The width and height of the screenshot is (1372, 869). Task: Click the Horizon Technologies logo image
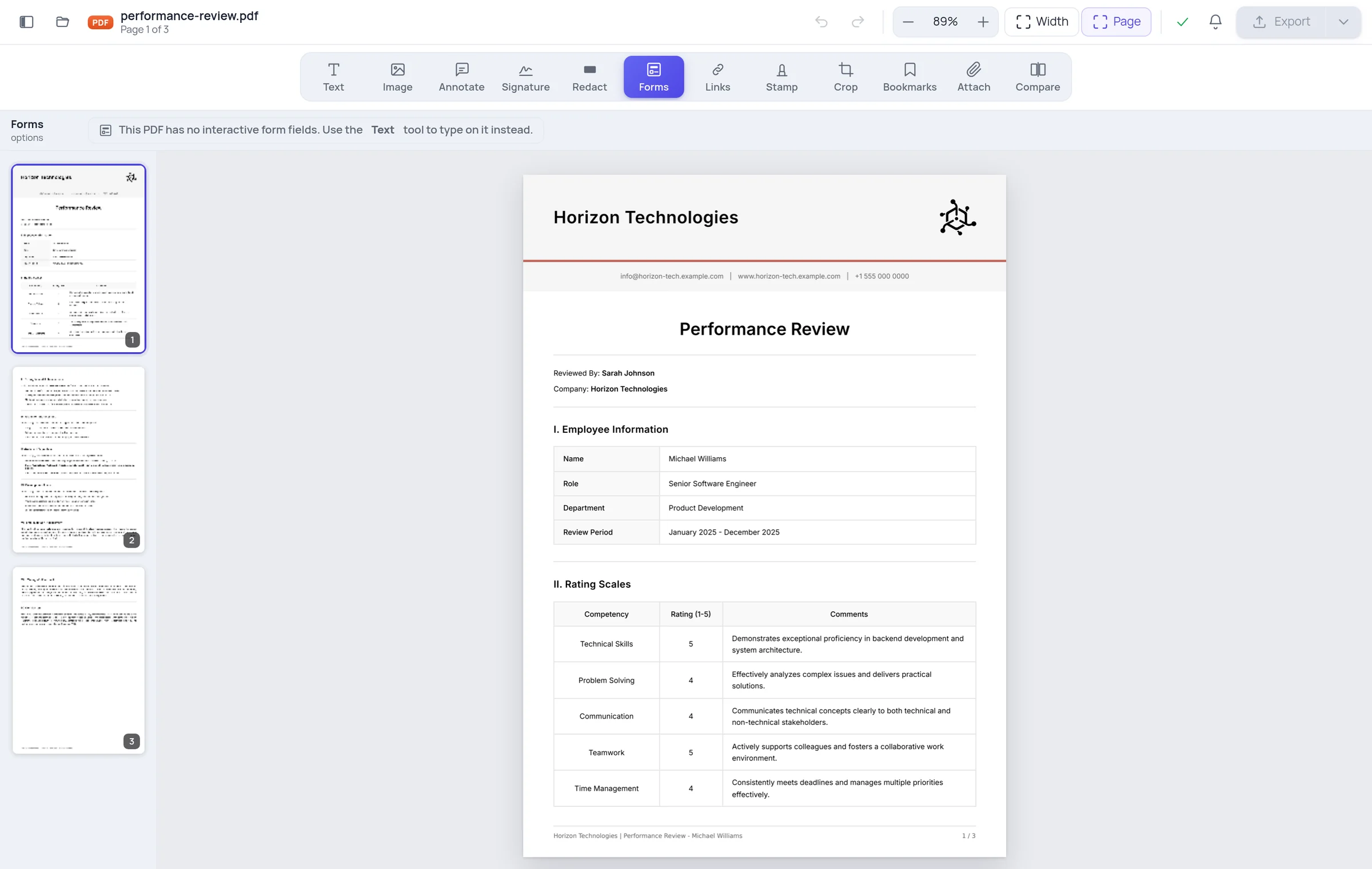coord(958,217)
